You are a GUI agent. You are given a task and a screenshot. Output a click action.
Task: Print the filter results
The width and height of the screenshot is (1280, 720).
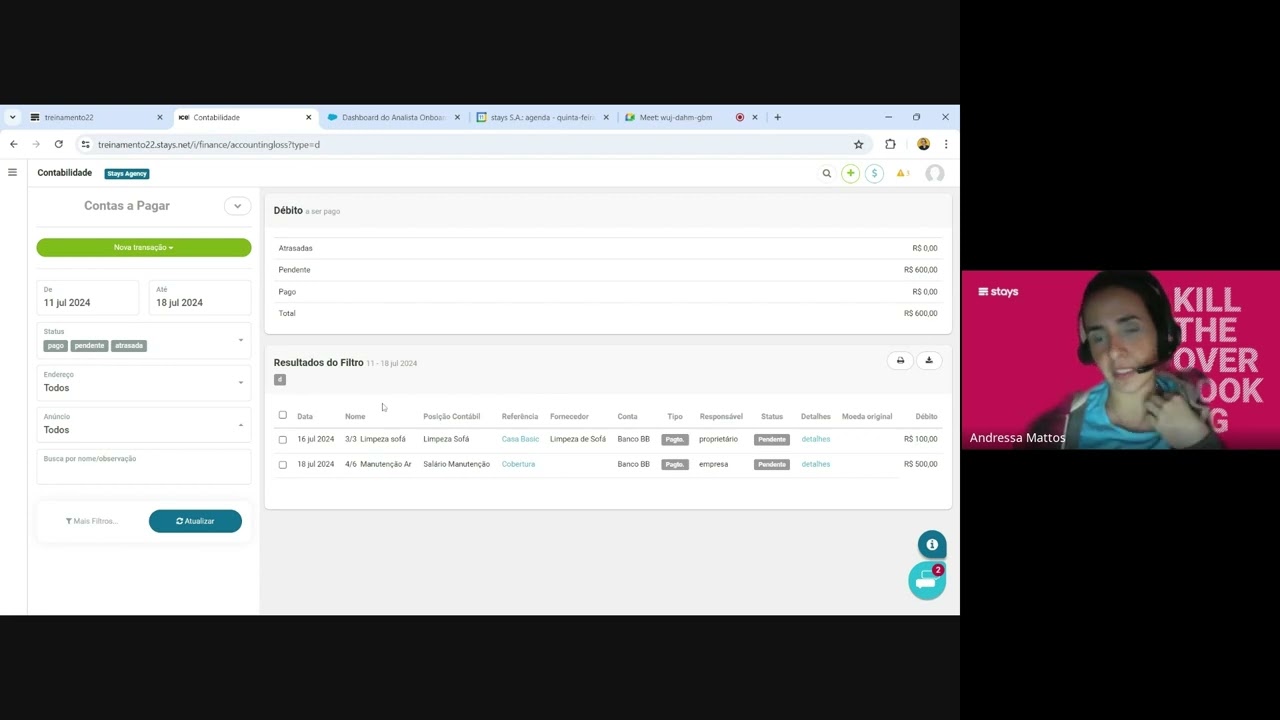coord(900,361)
